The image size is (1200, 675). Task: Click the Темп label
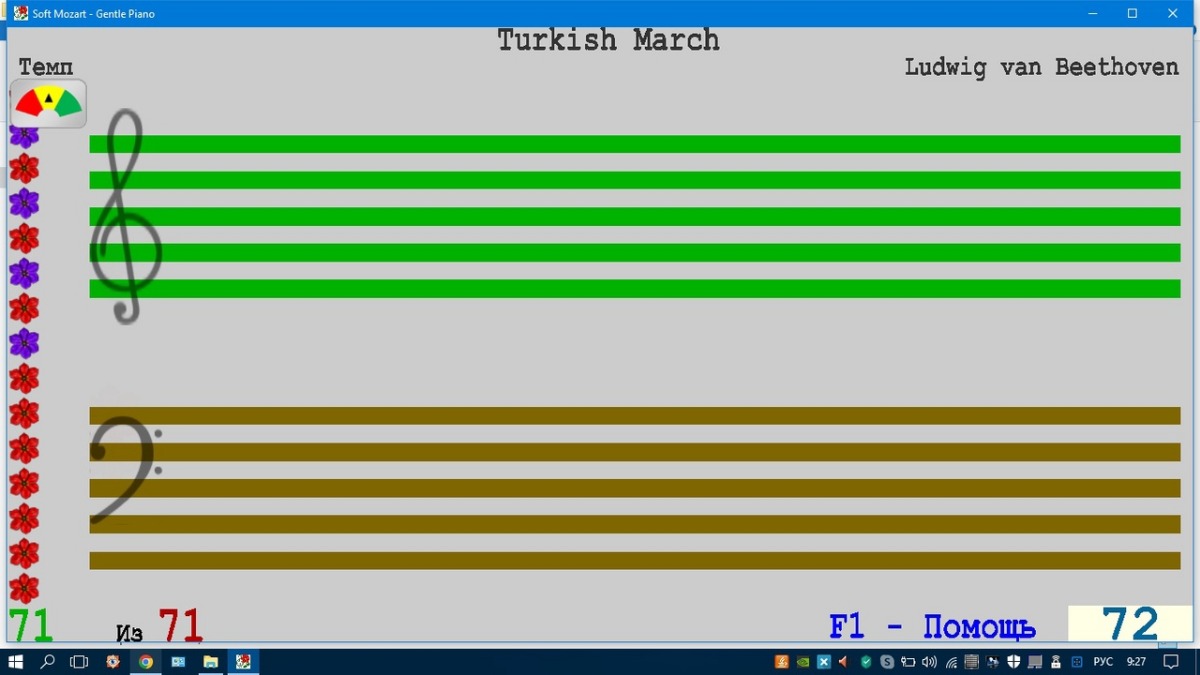(46, 67)
